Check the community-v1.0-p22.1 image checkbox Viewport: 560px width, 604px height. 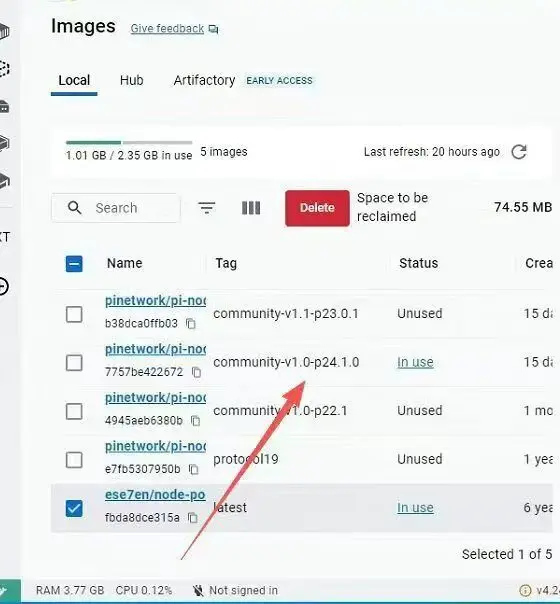click(74, 411)
